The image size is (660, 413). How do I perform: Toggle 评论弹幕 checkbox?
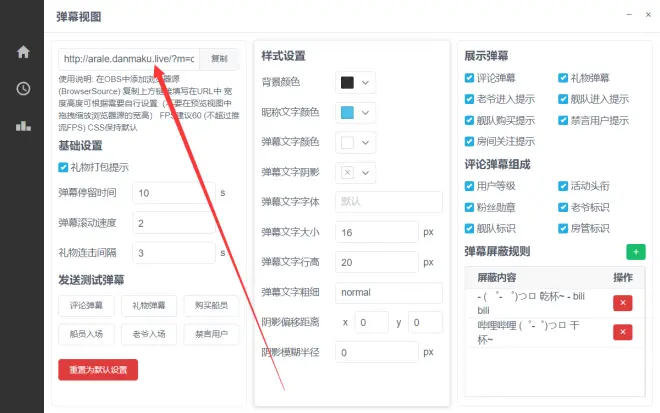[x=469, y=78]
